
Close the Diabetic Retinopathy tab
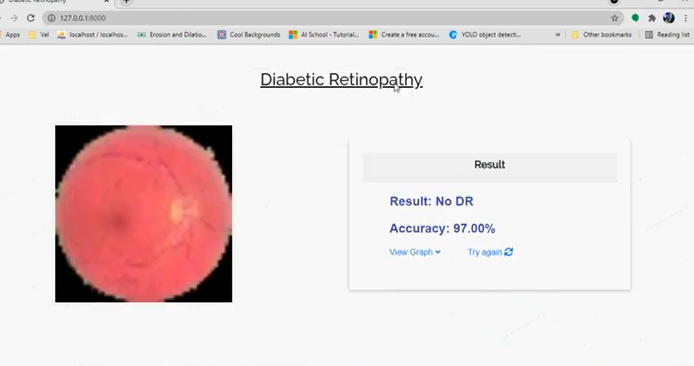click(x=107, y=1)
